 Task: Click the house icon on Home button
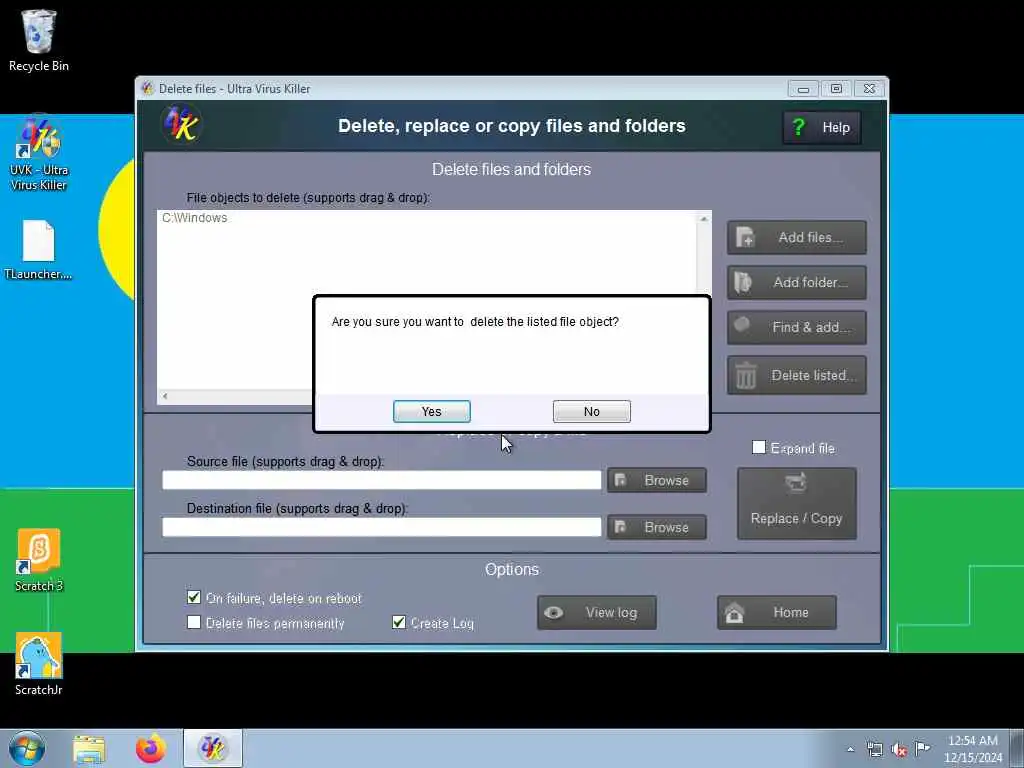coord(734,613)
